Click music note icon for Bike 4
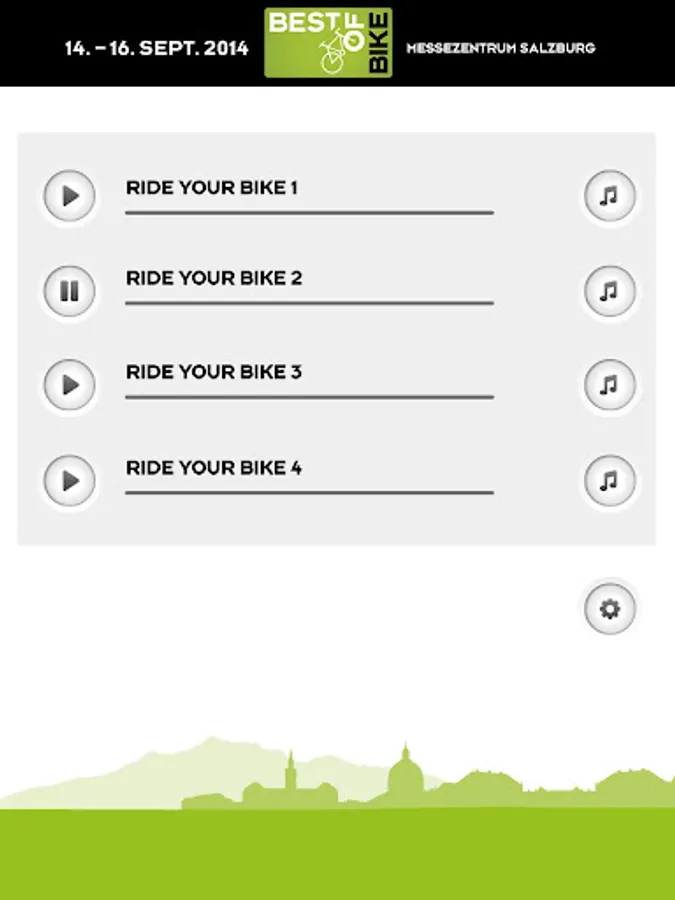The image size is (675, 900). coord(609,481)
